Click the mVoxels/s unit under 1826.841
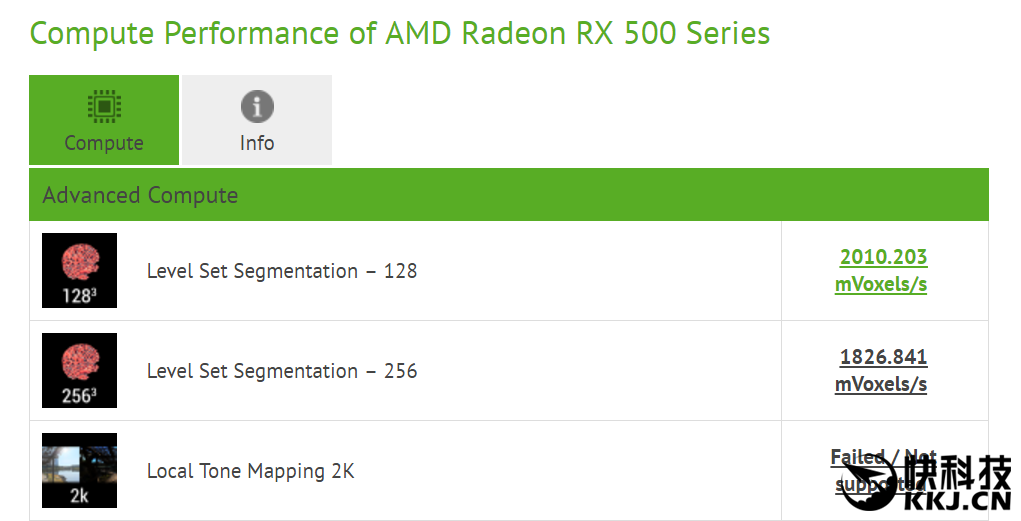This screenshot has width=1021, height=521. (x=881, y=384)
